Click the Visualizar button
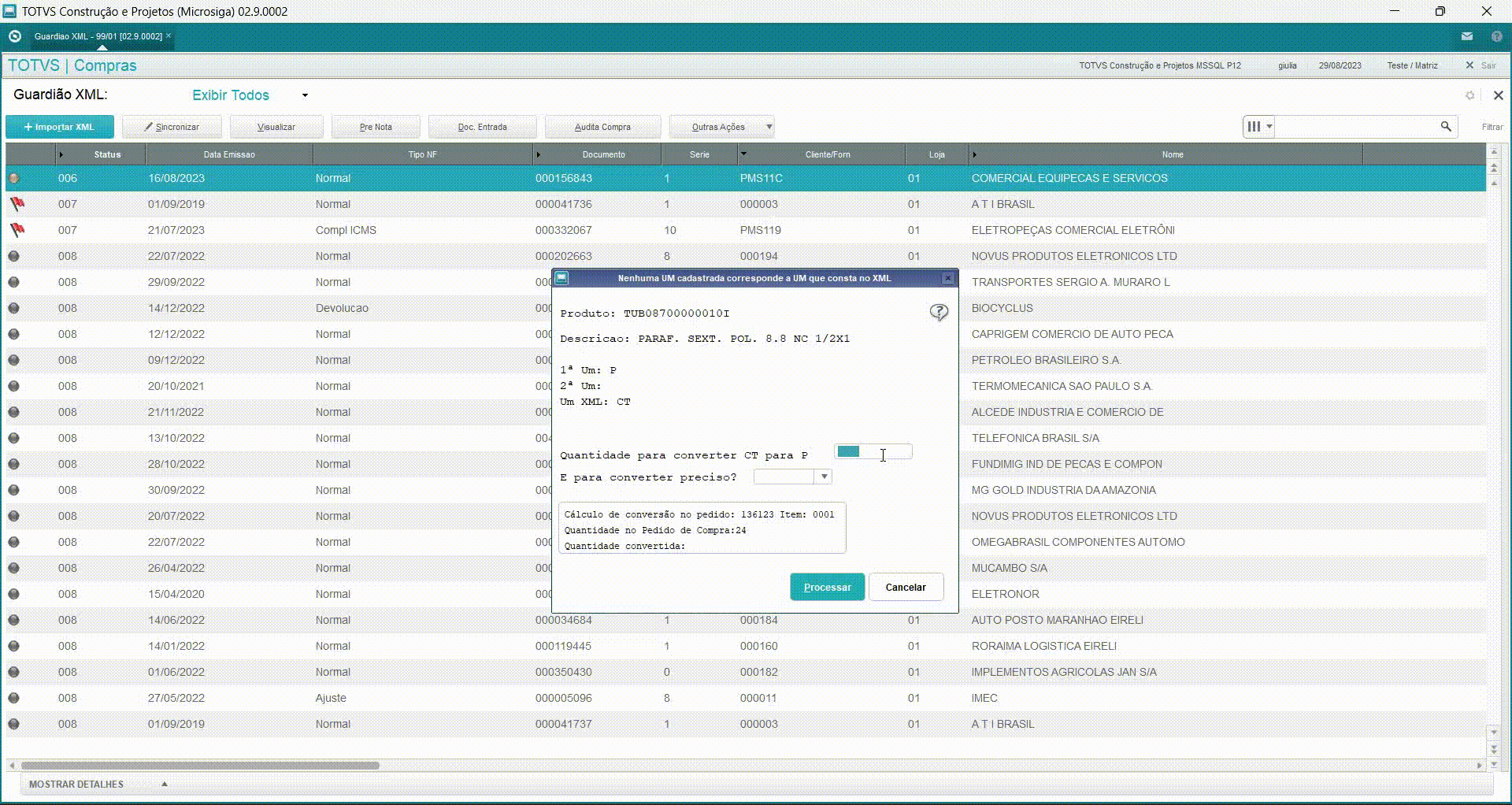This screenshot has height=805, width=1512. tap(276, 127)
